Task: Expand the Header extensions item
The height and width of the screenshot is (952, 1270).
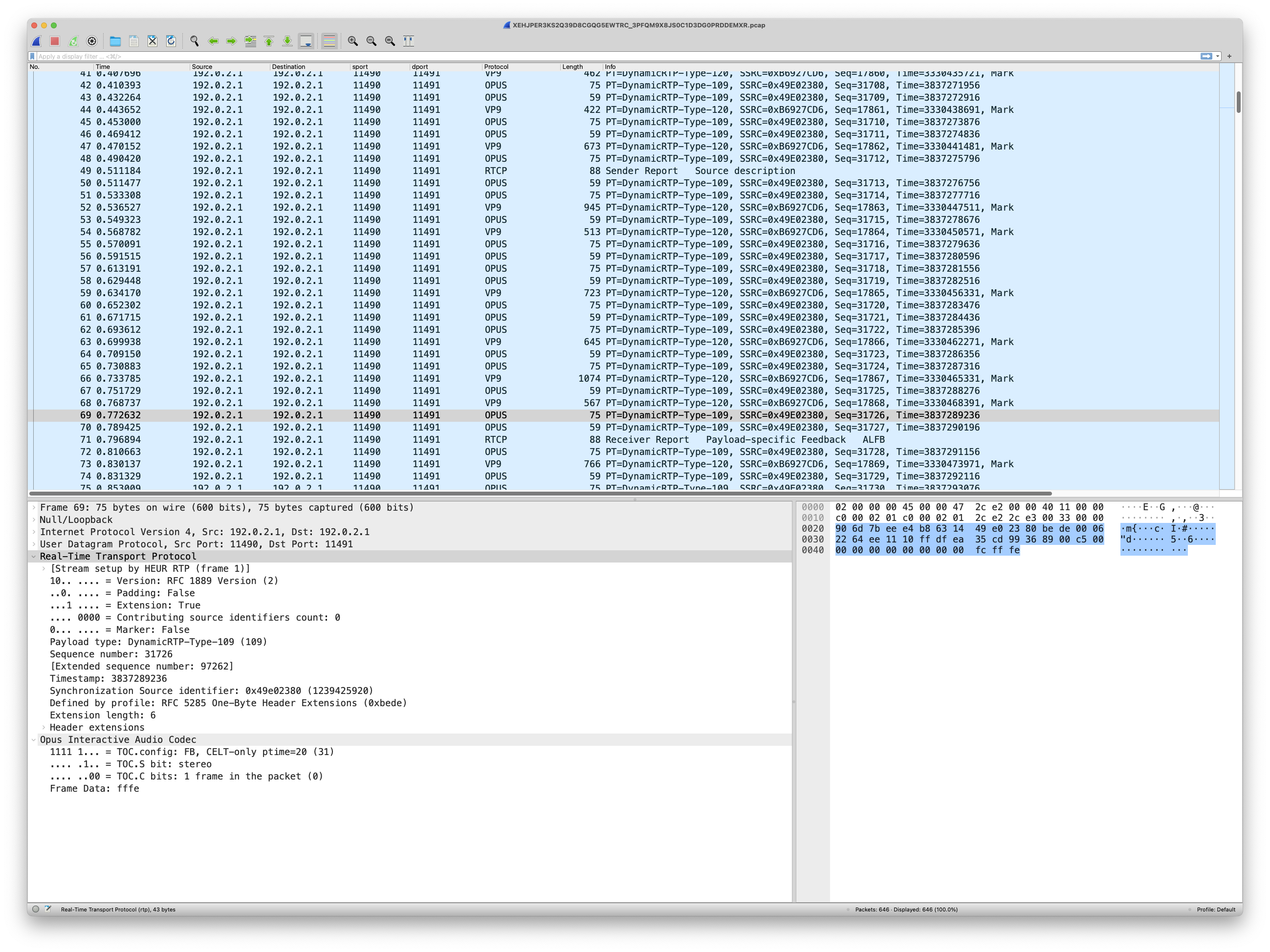Action: pos(44,728)
